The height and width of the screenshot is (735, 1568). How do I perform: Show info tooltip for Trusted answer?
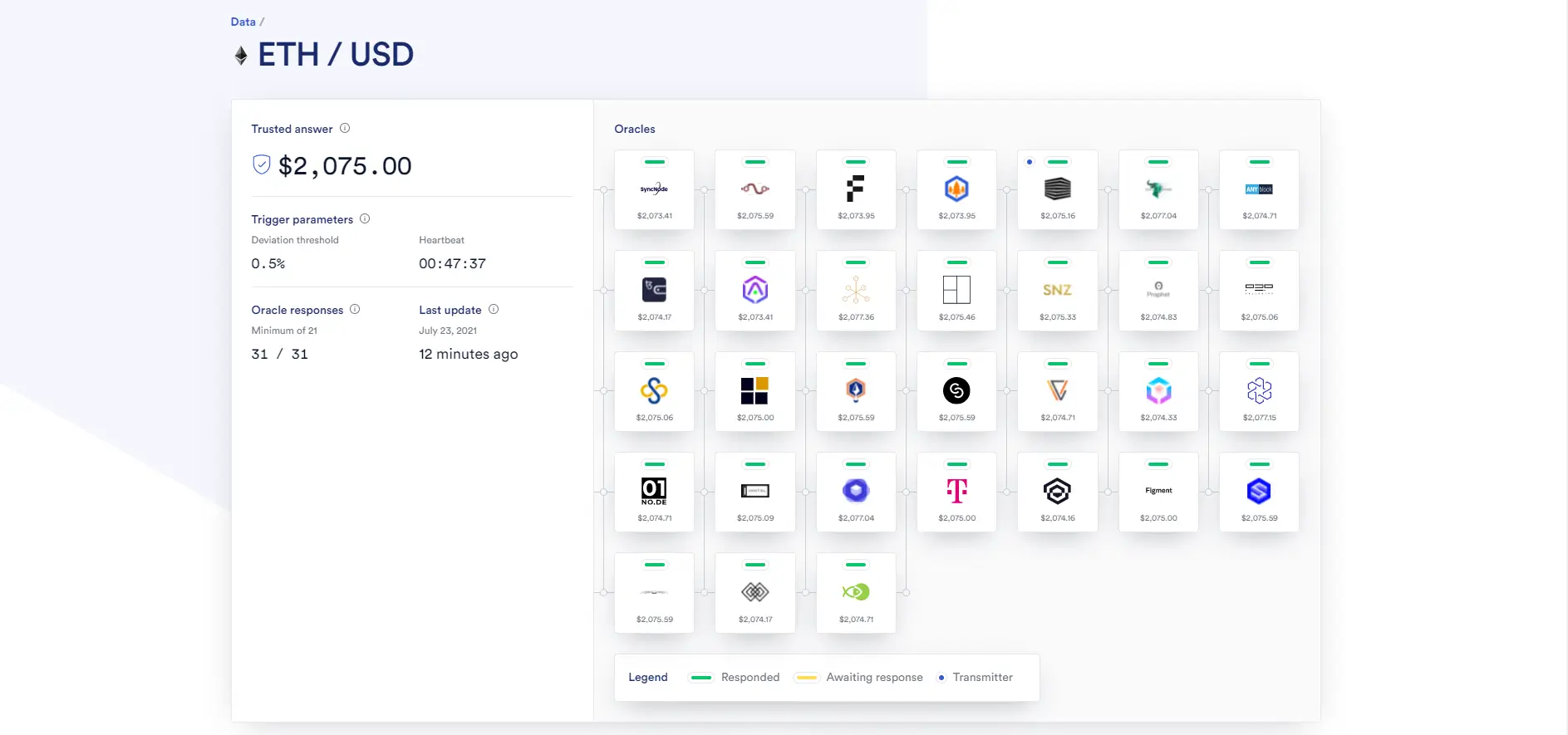point(345,128)
